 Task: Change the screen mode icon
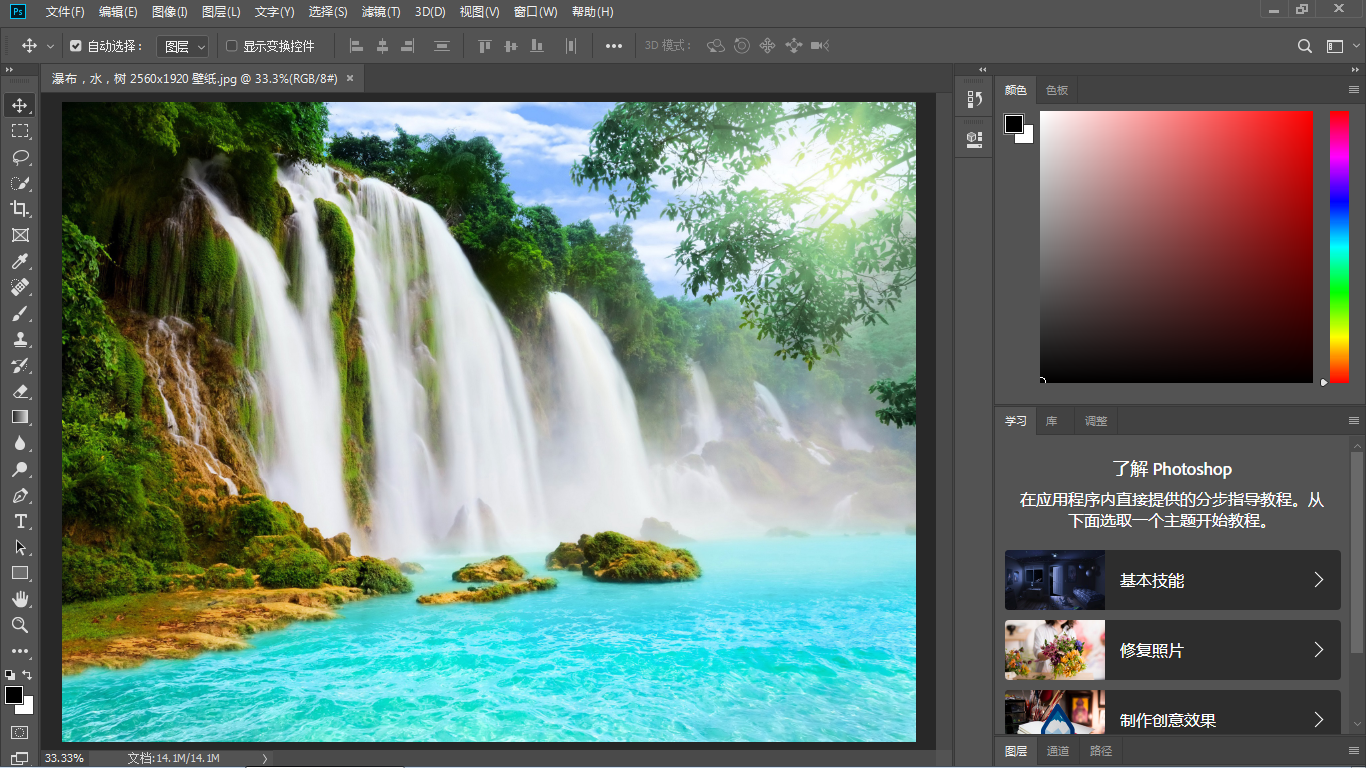[x=20, y=759]
